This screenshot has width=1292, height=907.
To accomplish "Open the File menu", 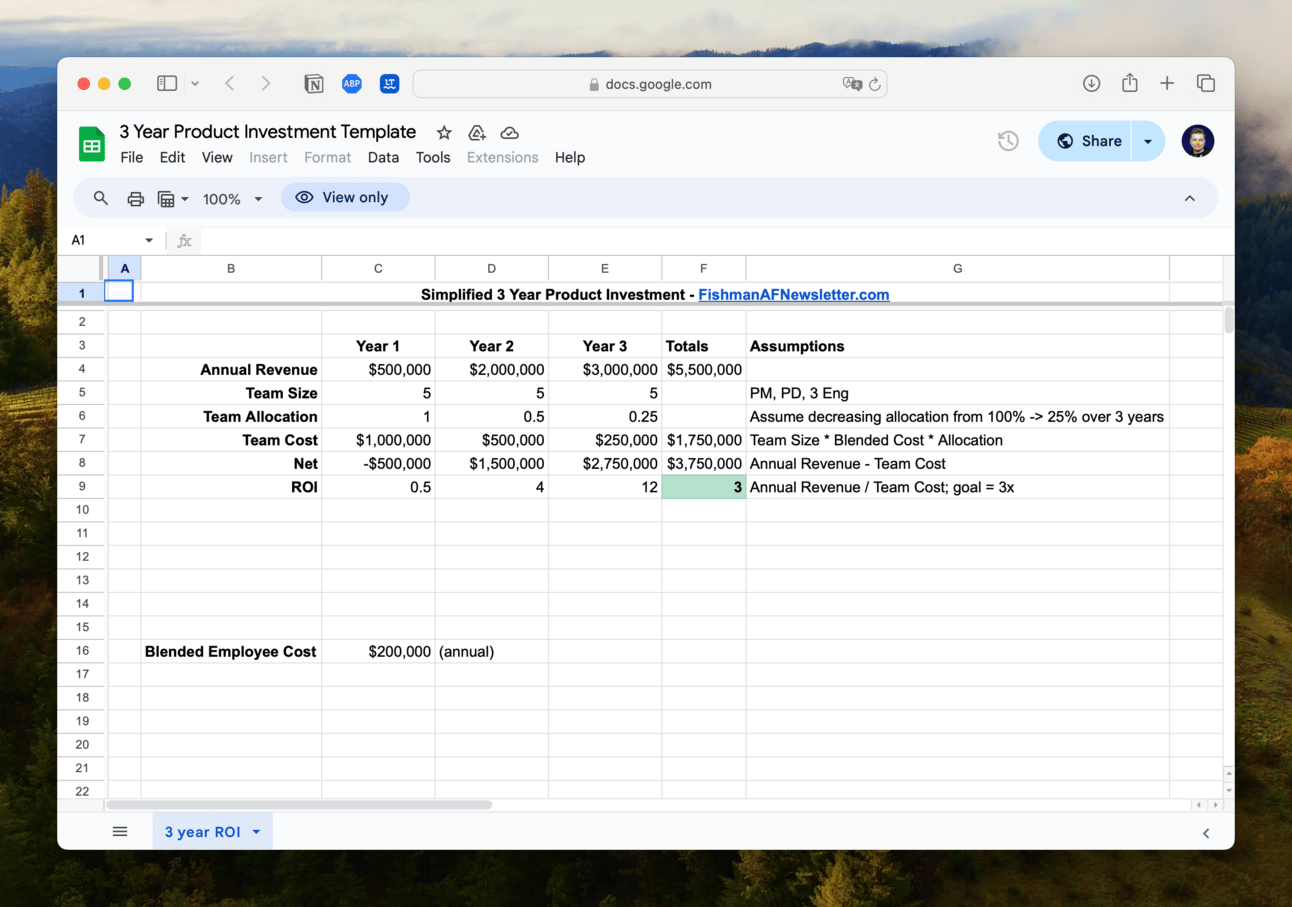I will (x=132, y=157).
